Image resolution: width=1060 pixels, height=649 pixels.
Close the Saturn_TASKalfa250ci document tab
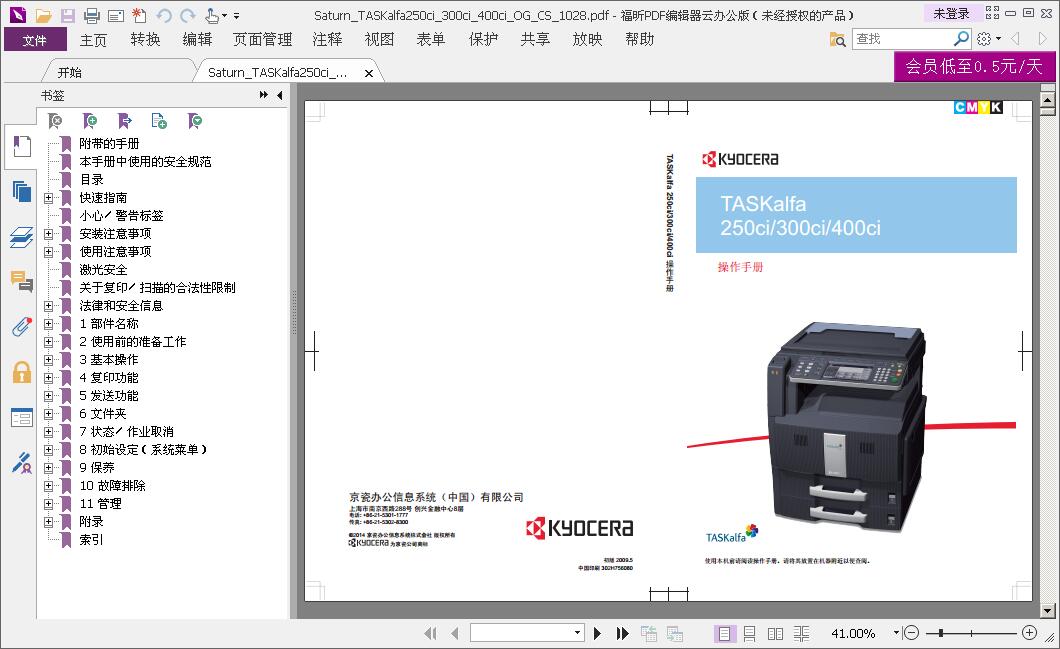(369, 73)
